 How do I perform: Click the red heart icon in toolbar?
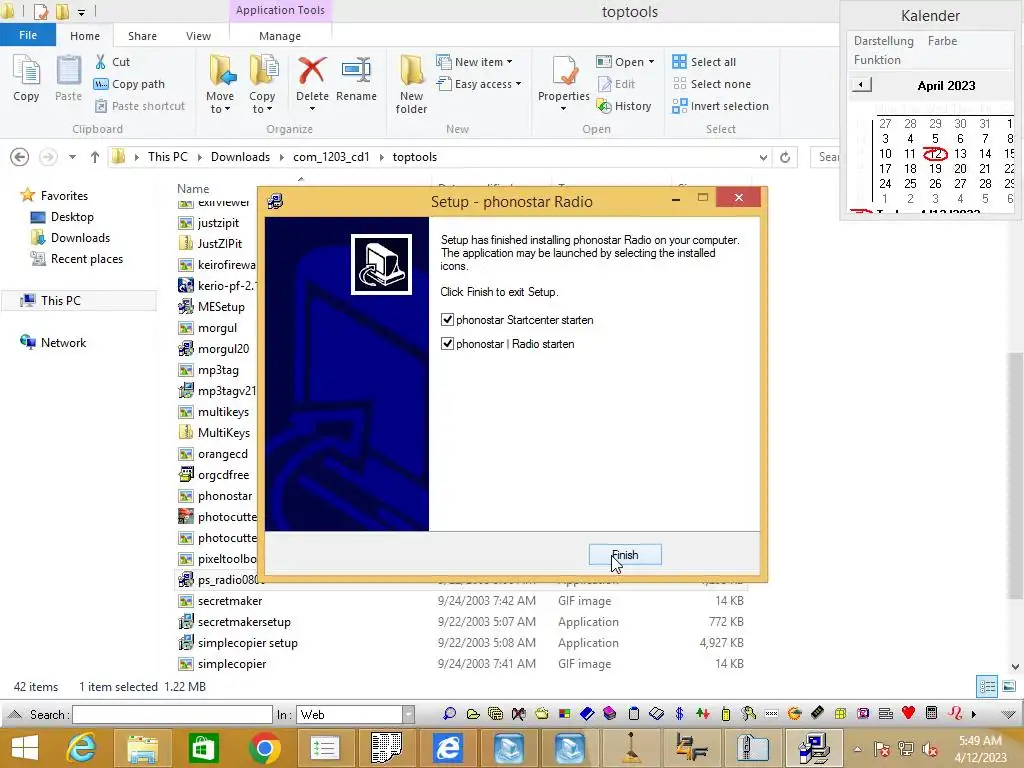coord(908,713)
